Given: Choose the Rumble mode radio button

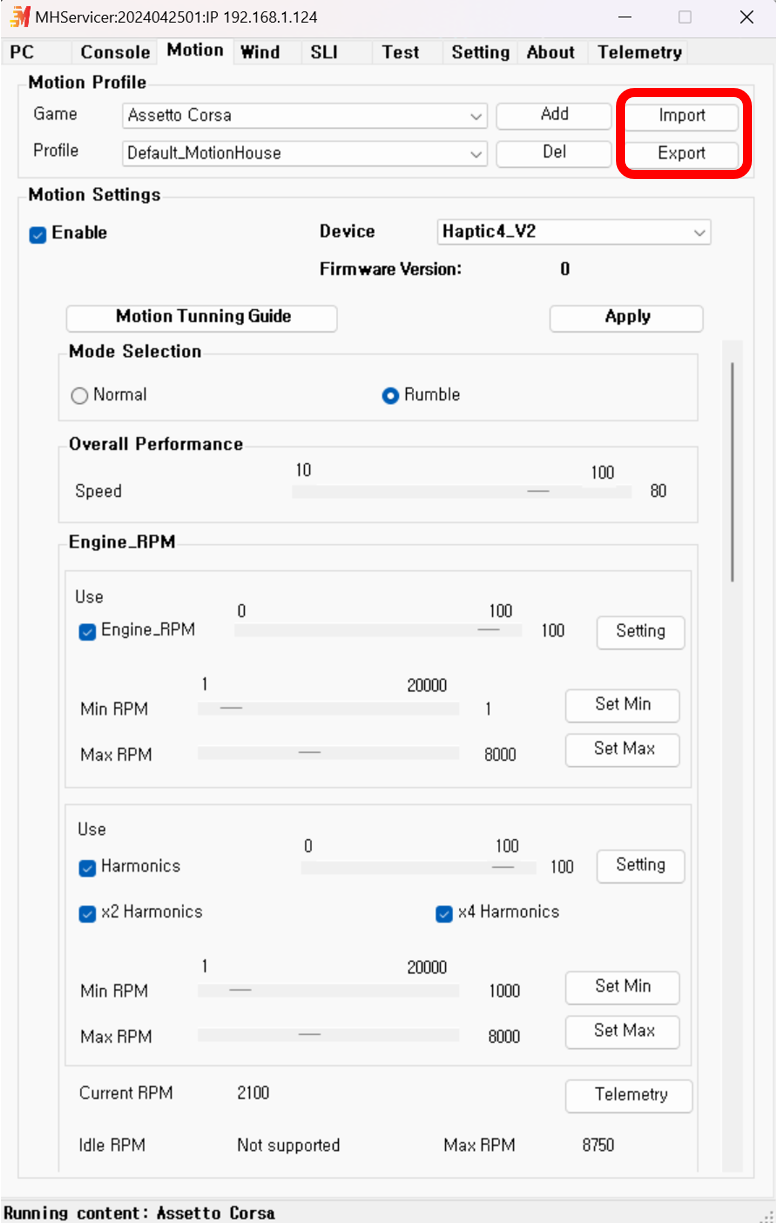Looking at the screenshot, I should 391,396.
